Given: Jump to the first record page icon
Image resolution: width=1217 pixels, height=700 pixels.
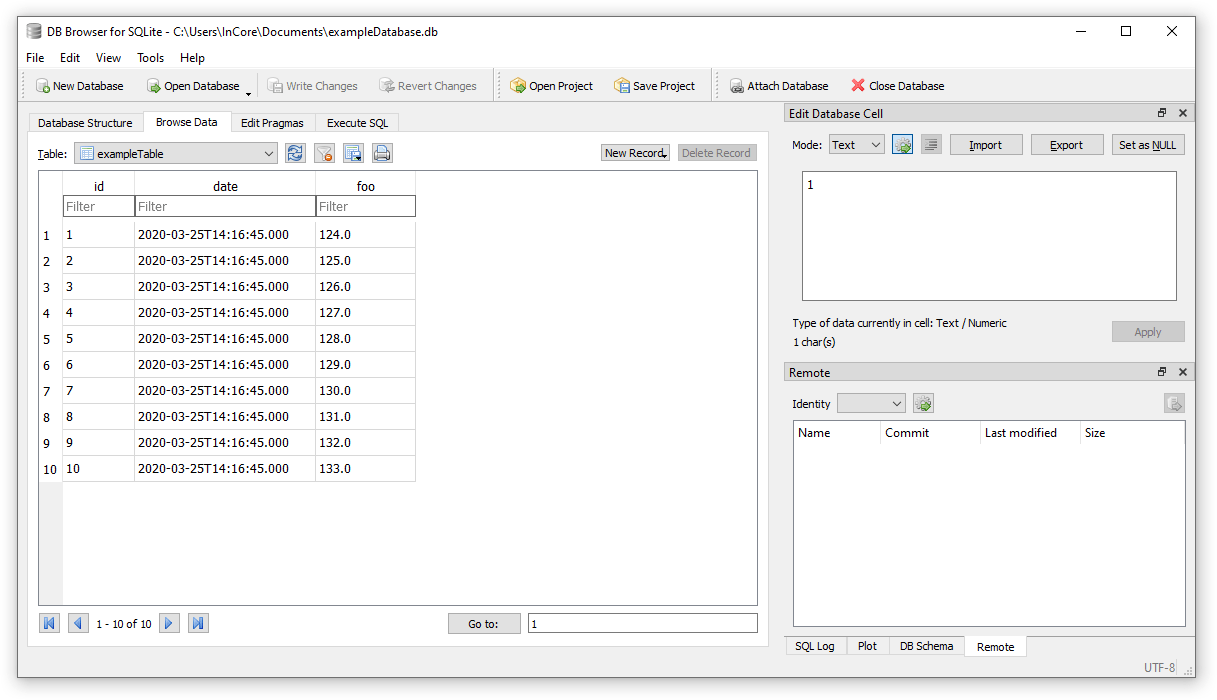Looking at the screenshot, I should tap(49, 623).
